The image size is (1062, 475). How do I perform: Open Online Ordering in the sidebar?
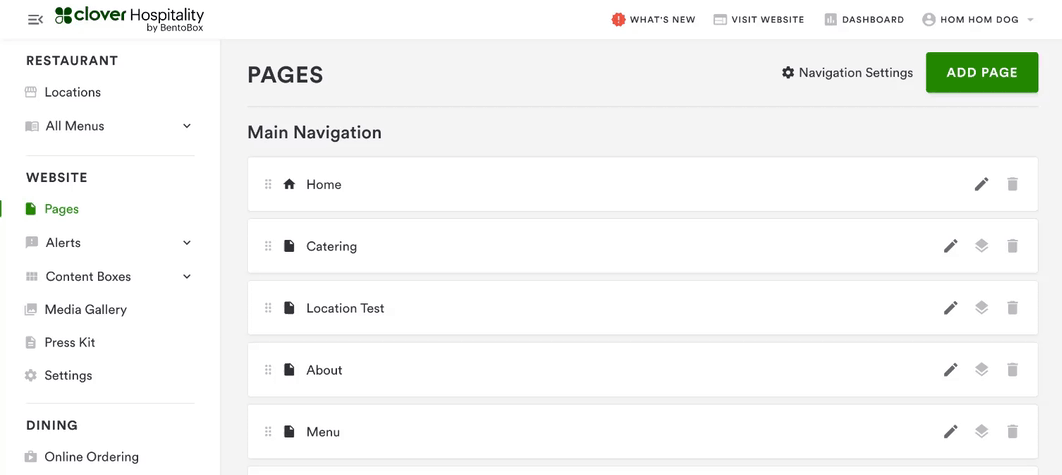click(x=91, y=457)
